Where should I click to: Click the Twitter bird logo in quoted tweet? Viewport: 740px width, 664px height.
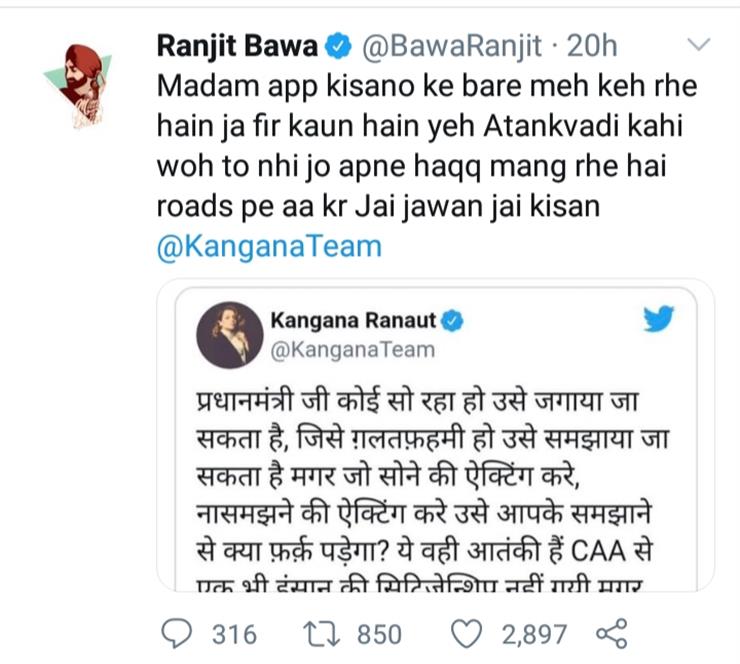pos(659,319)
